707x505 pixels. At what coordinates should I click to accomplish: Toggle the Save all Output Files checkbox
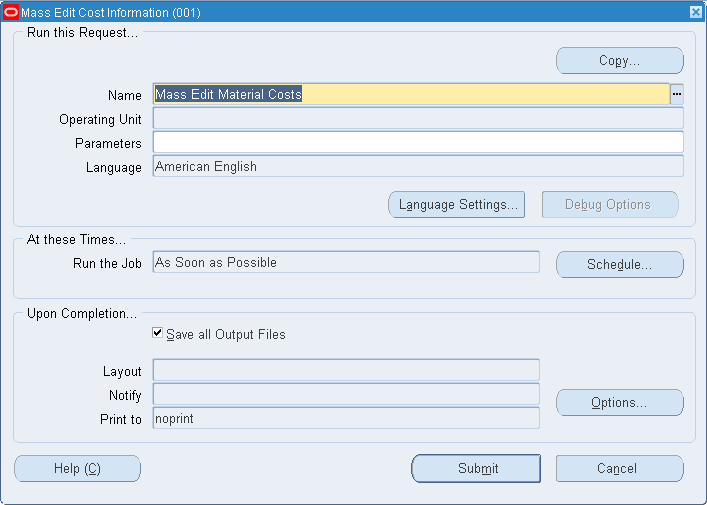pos(157,333)
